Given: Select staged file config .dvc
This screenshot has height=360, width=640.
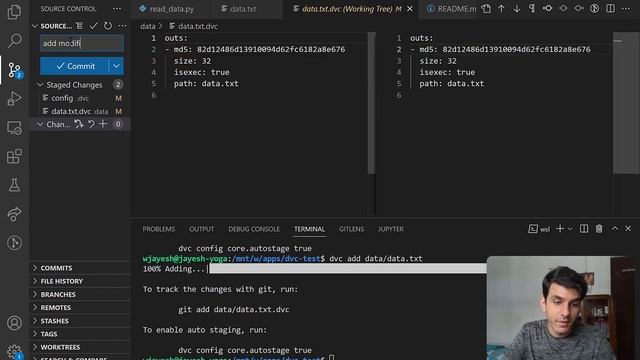Looking at the screenshot, I should (x=81, y=98).
